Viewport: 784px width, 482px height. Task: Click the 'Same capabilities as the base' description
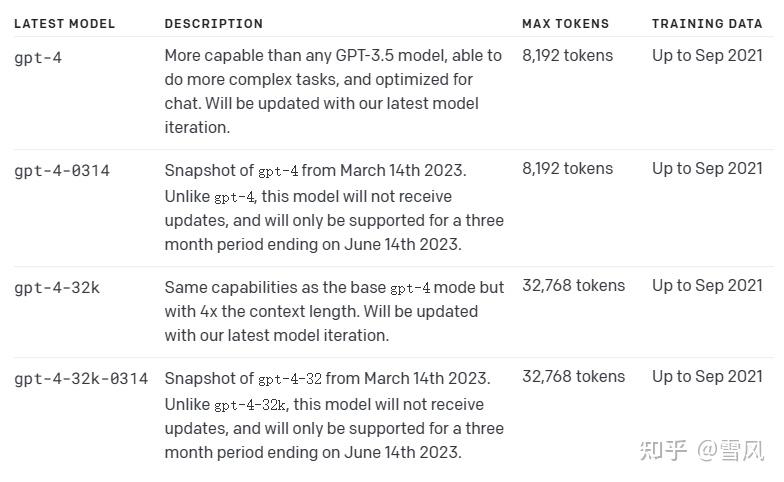[x=334, y=311]
